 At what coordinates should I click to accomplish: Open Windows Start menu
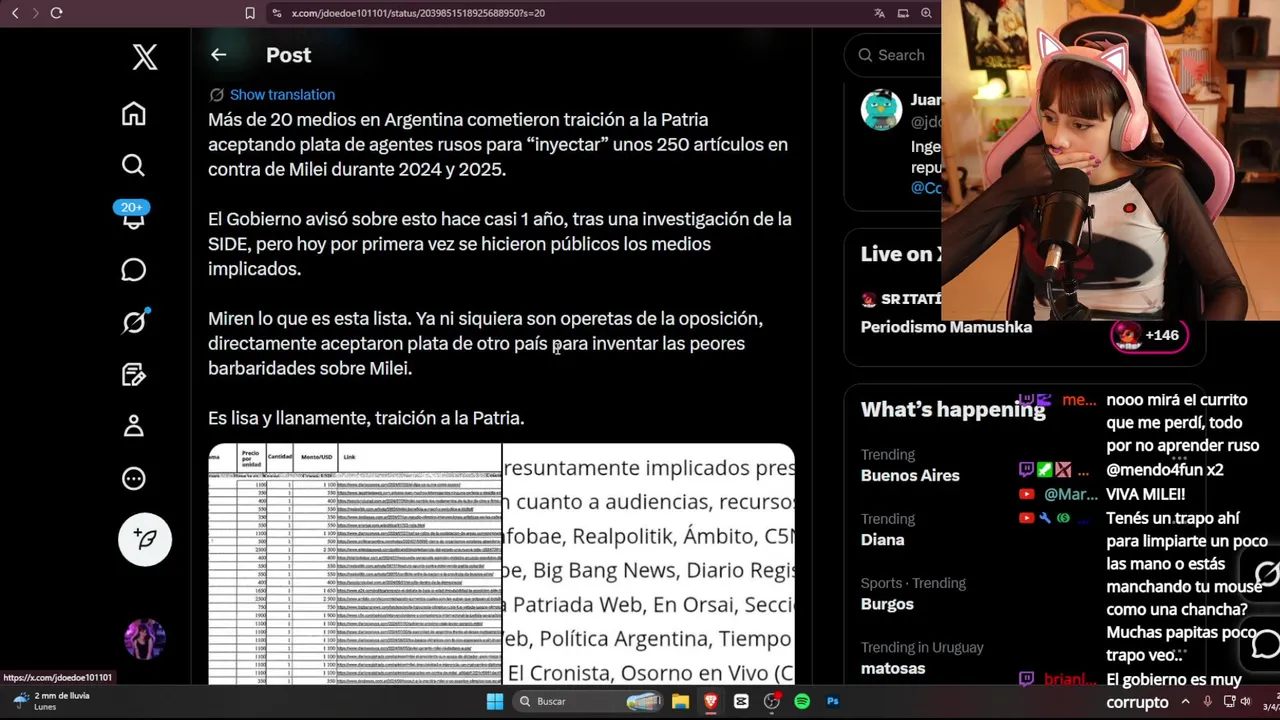click(x=495, y=701)
